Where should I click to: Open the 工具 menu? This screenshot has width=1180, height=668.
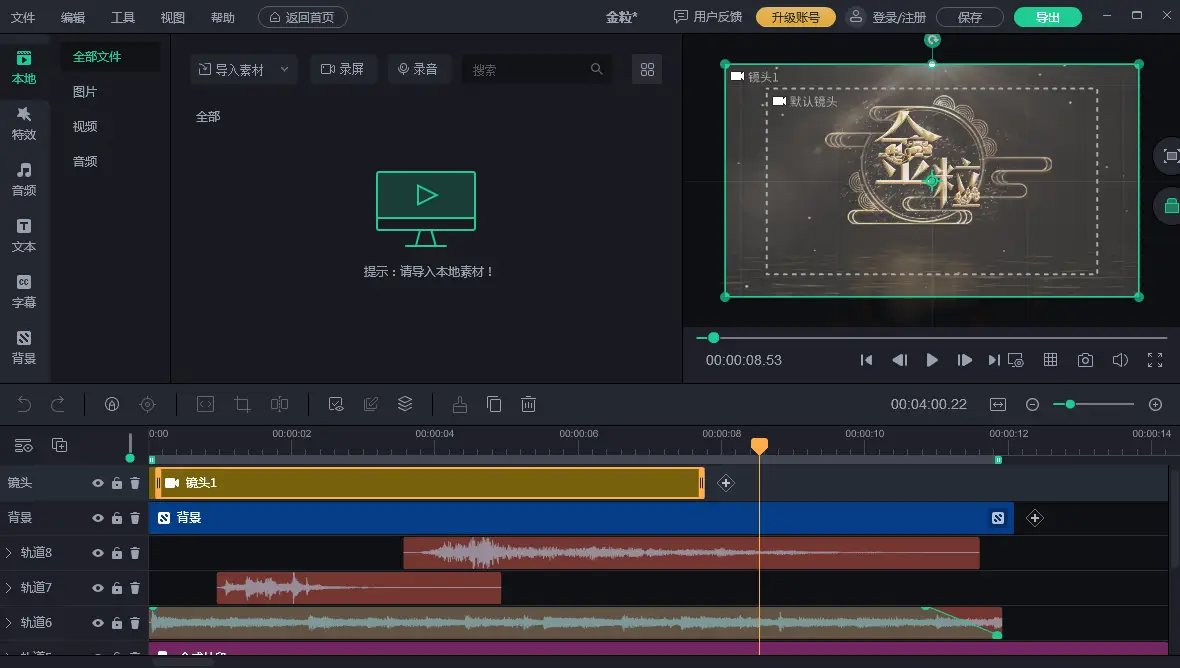(123, 17)
